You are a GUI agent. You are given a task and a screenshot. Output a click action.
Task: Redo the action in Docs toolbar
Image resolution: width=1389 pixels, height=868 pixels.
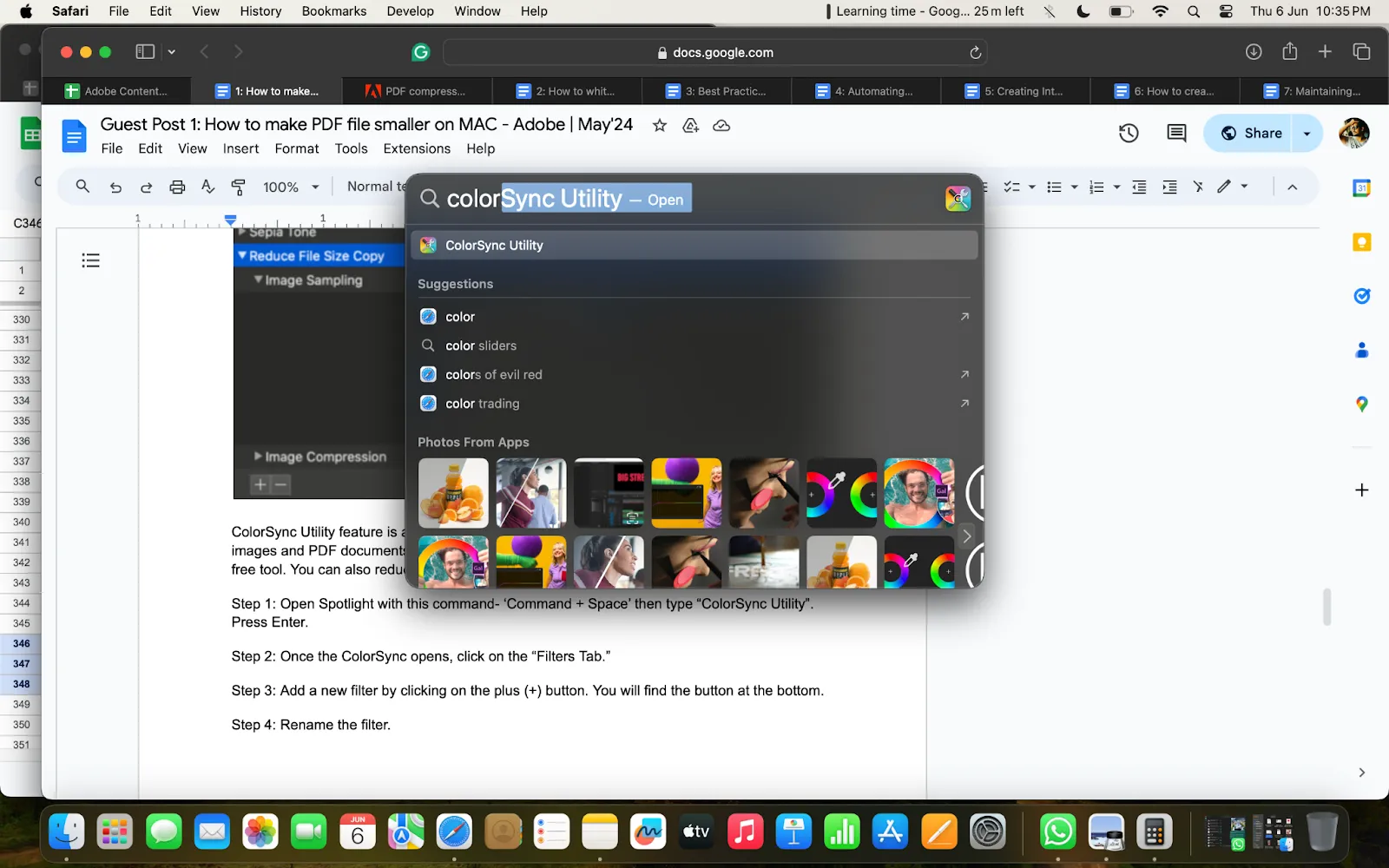pyautogui.click(x=146, y=187)
